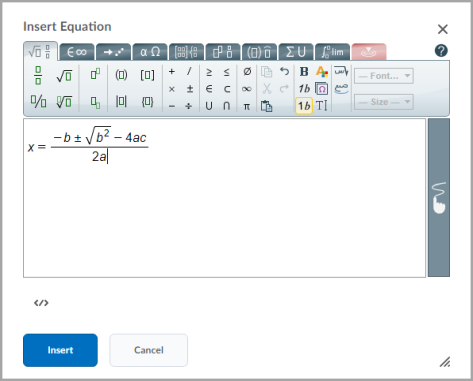Open the text color picker

click(322, 72)
